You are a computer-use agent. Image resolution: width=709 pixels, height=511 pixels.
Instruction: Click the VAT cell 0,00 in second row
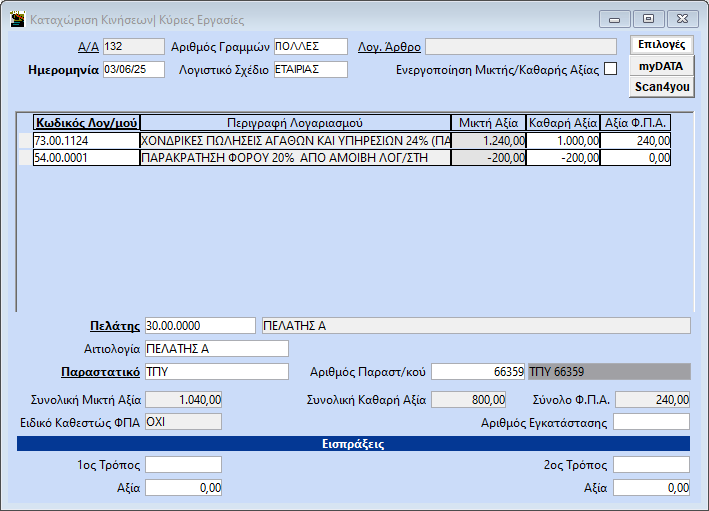pos(635,158)
